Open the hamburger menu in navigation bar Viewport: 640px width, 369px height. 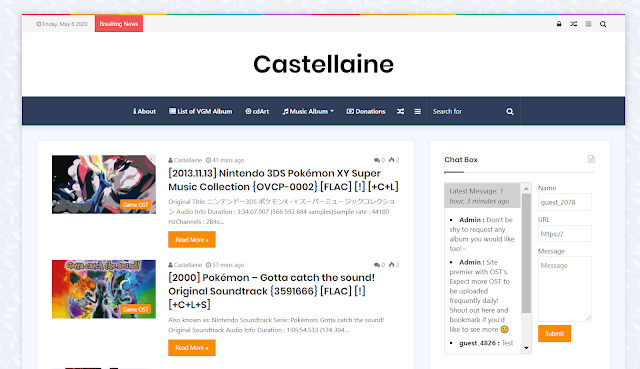pyautogui.click(x=418, y=111)
